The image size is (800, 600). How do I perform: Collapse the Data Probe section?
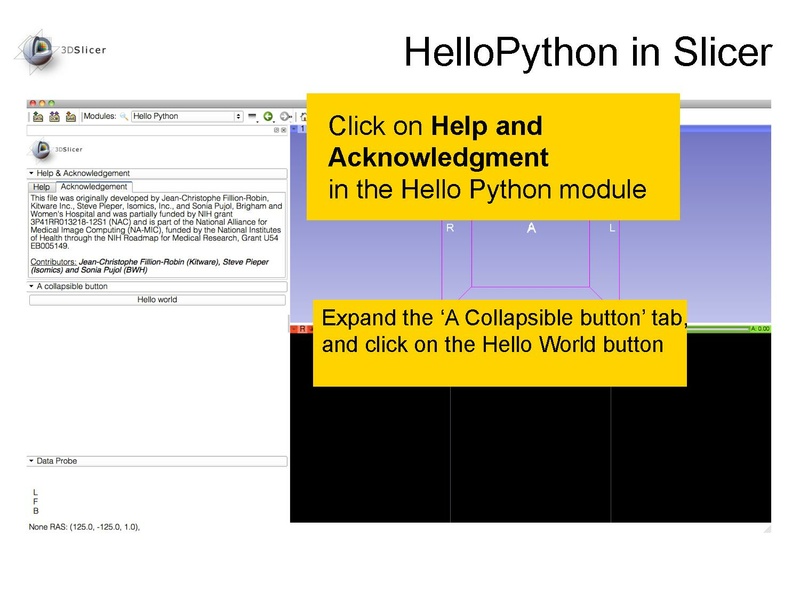[x=157, y=461]
